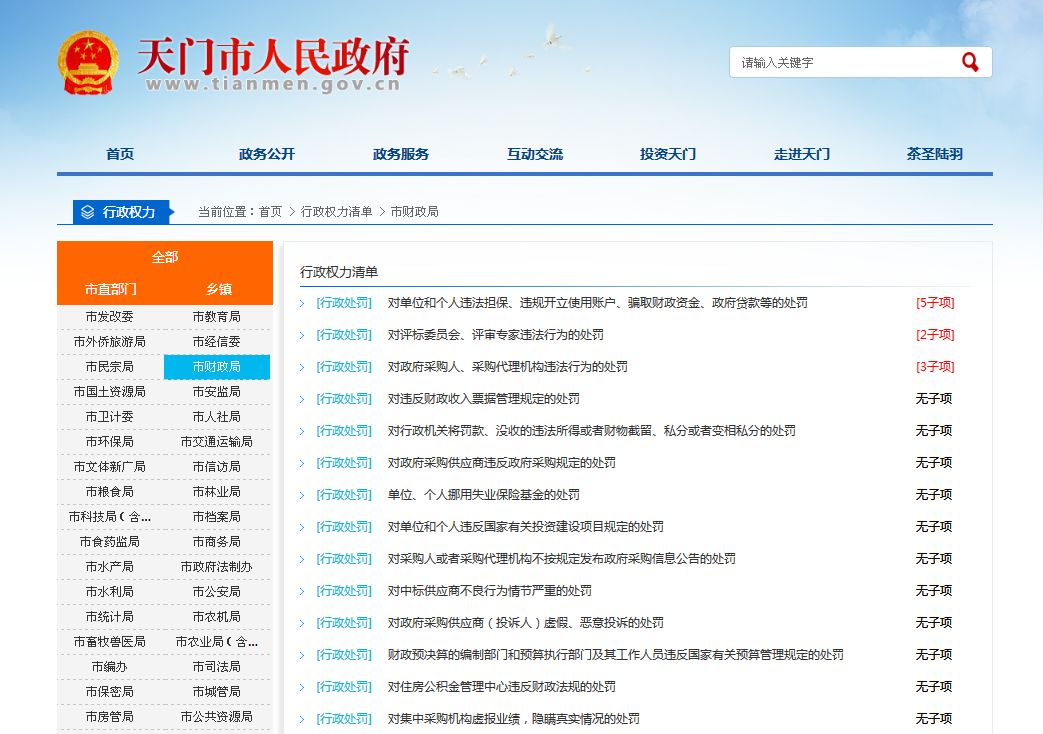Click 首页 in the breadcrumb path
The height and width of the screenshot is (734, 1043).
point(270,212)
